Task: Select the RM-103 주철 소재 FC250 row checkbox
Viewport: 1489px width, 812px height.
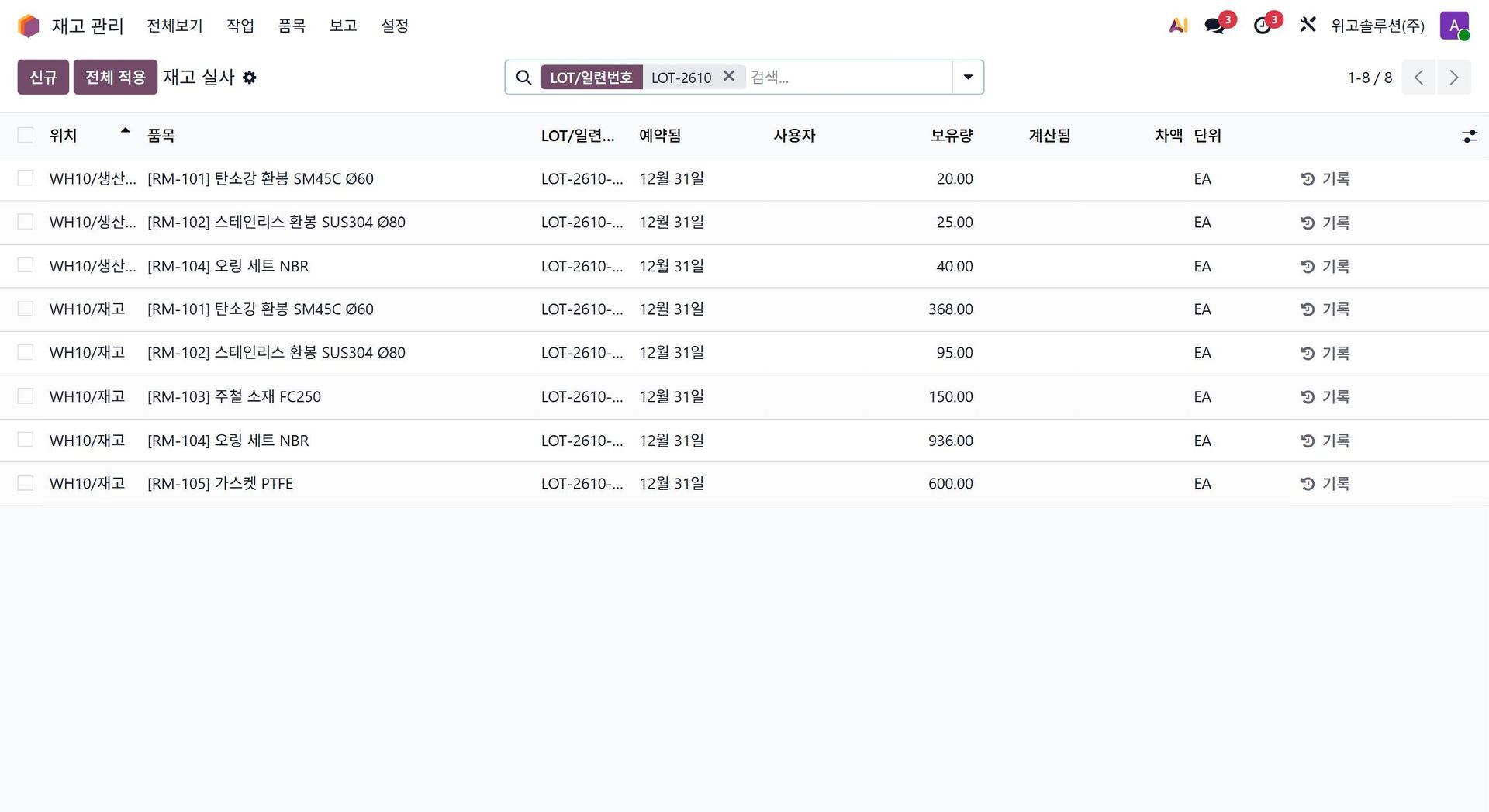Action: 26,396
